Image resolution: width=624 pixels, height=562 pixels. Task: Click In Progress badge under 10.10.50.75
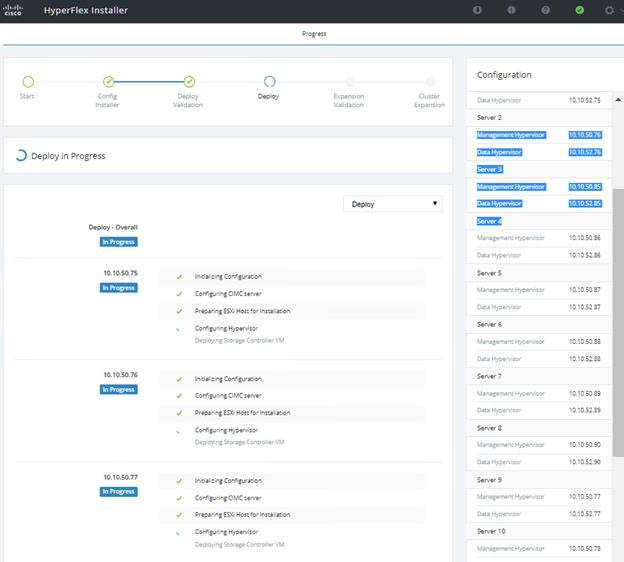pos(119,288)
